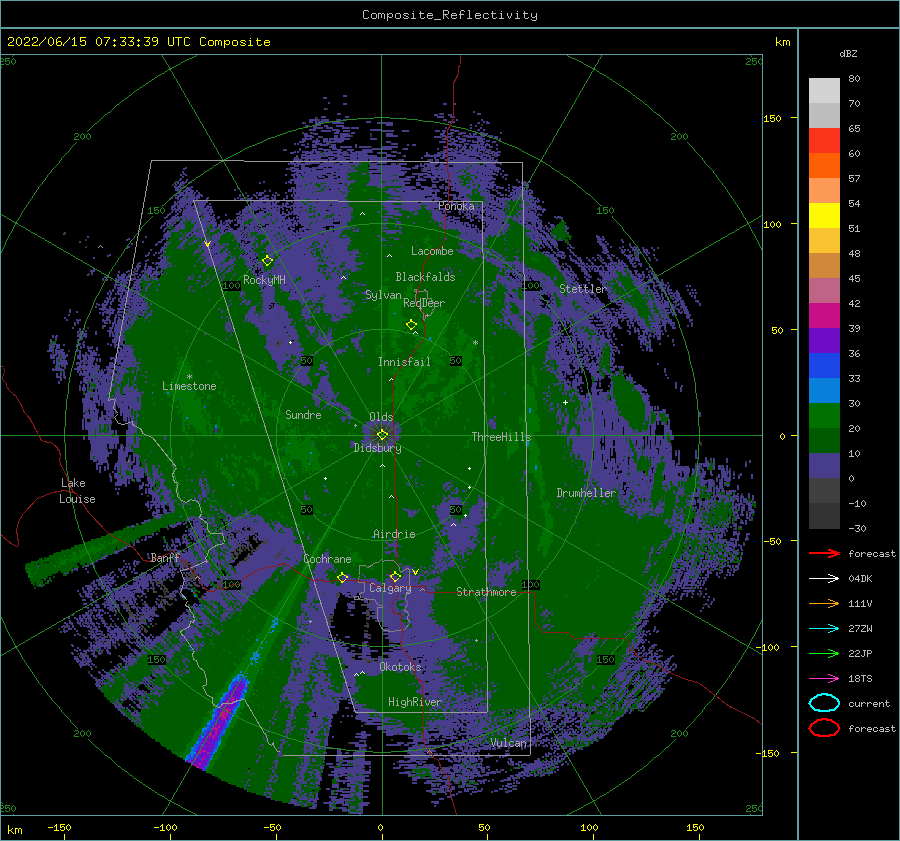Click the bright green 30 dBZ swatch
This screenshot has width=900, height=841.
[x=824, y=415]
